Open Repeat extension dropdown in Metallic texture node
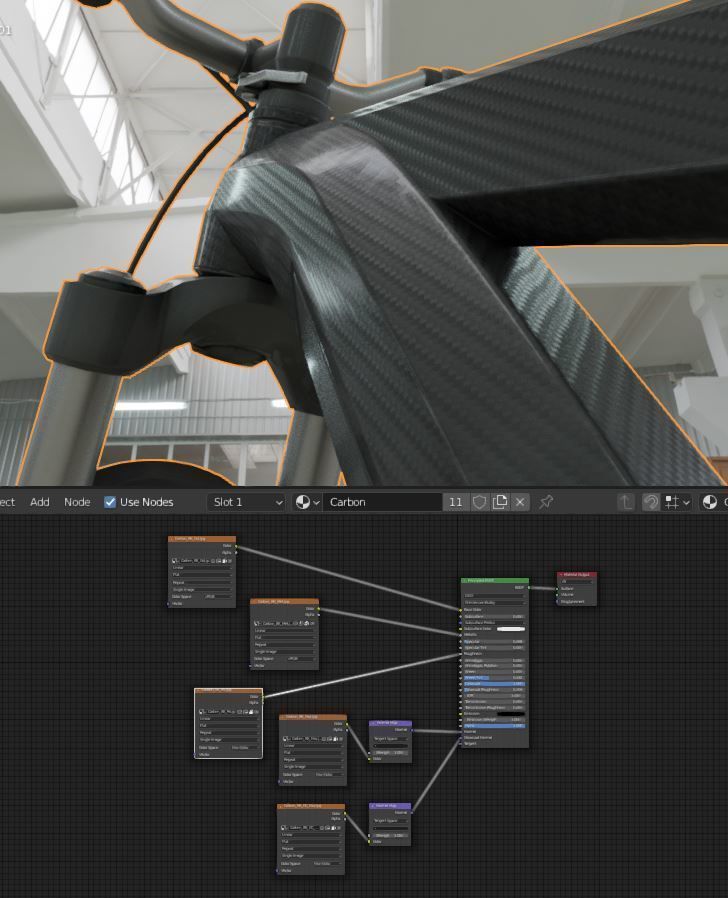 click(285, 645)
